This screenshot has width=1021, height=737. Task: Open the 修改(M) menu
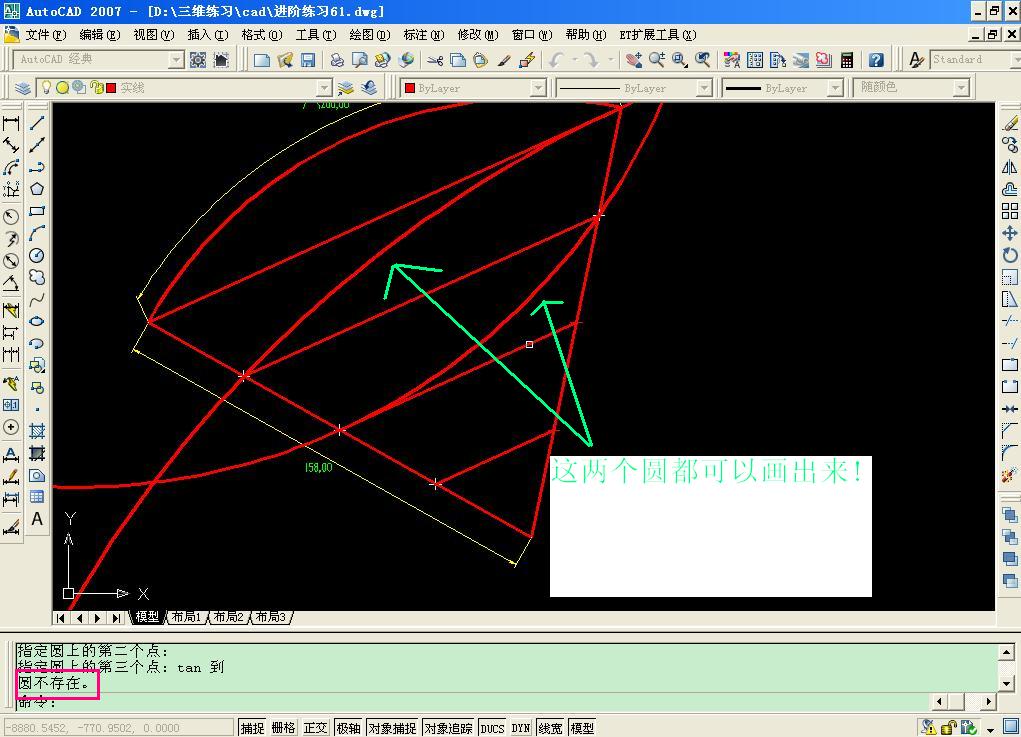tap(477, 35)
